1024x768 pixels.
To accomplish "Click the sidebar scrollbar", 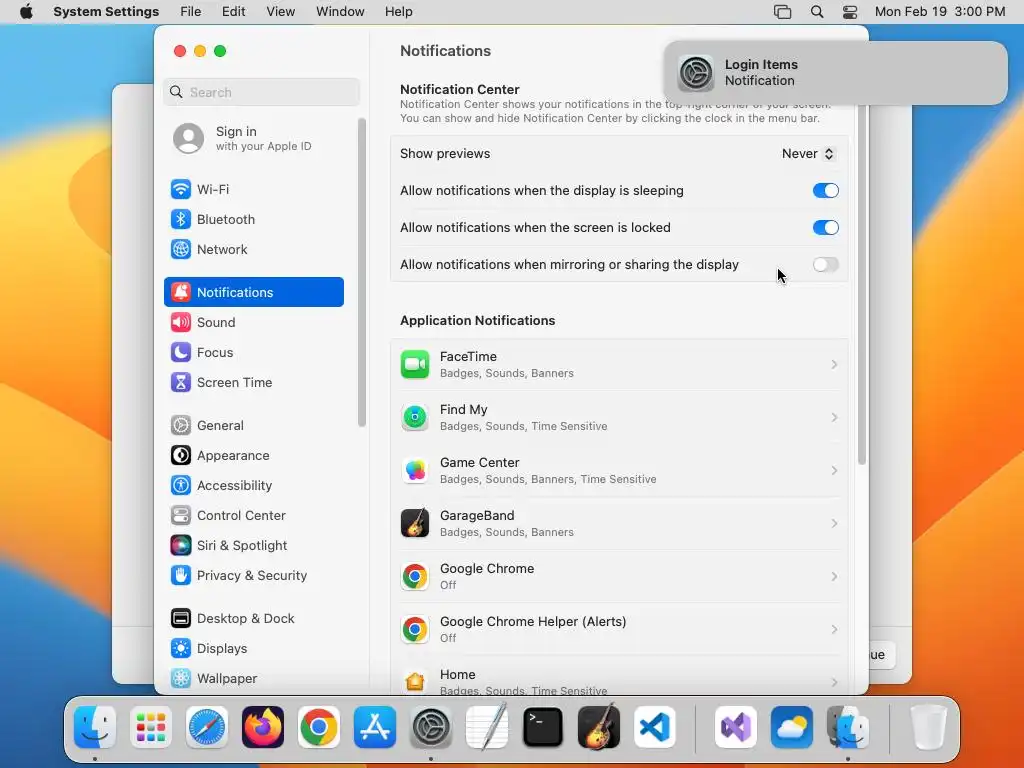I will pyautogui.click(x=362, y=273).
